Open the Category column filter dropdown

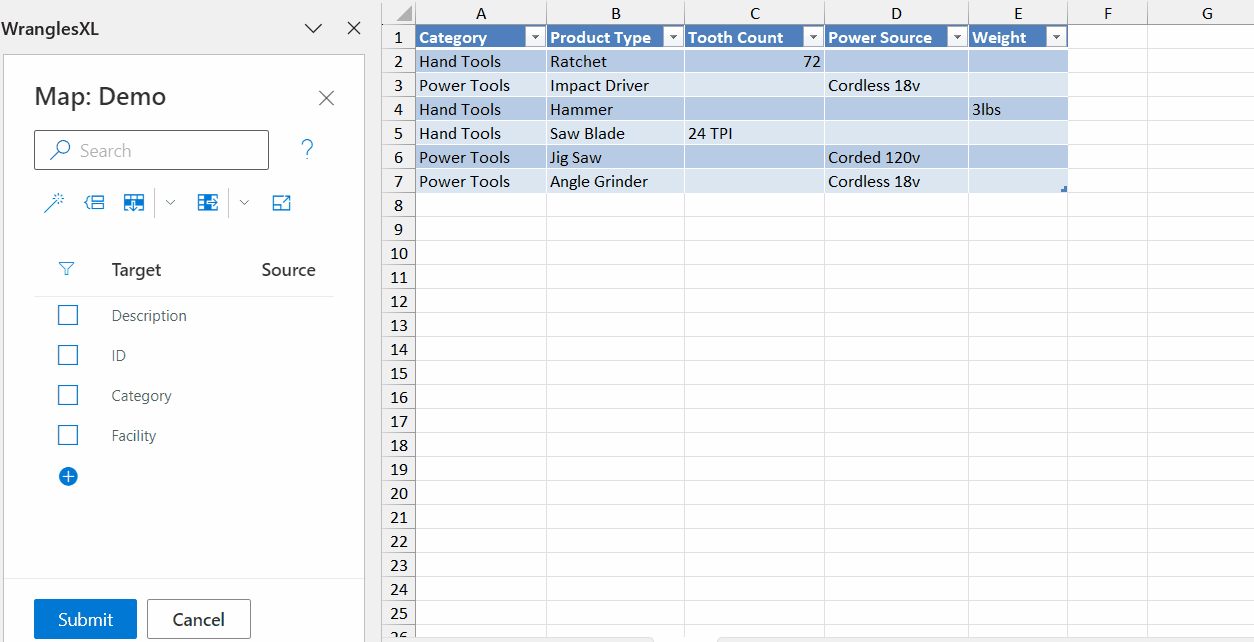(534, 38)
